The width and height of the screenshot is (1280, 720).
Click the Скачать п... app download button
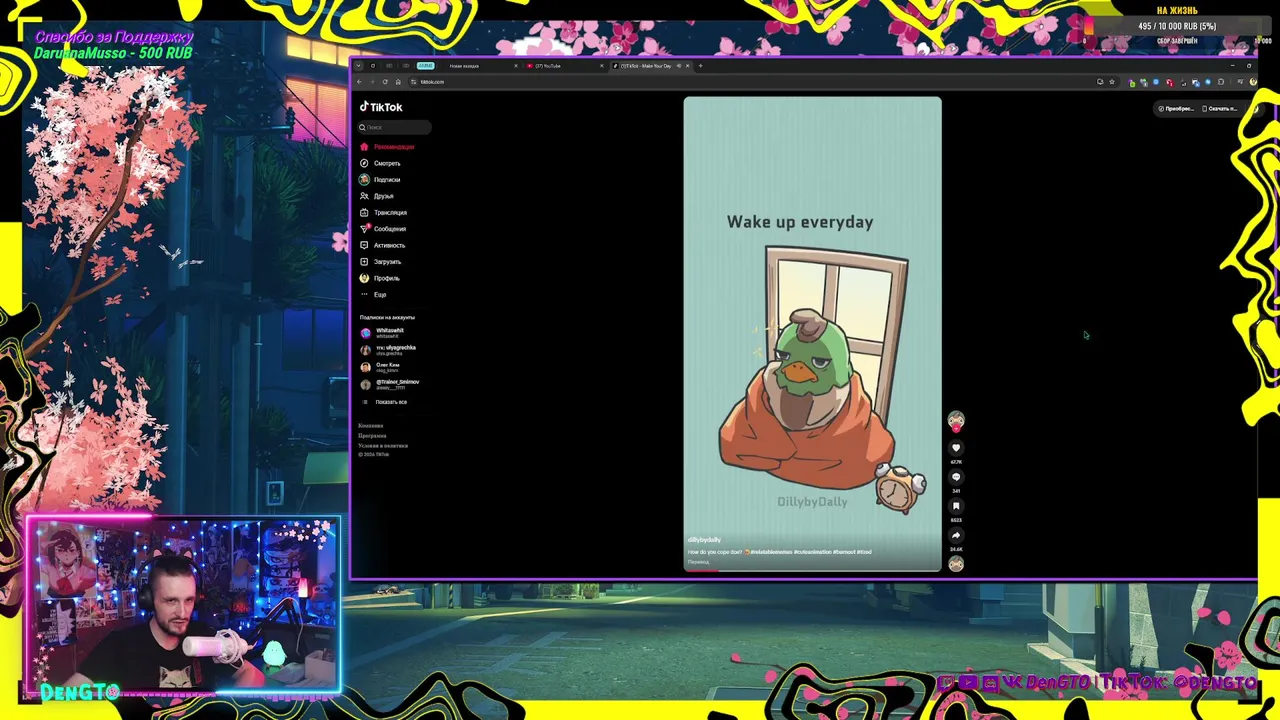coord(1220,109)
